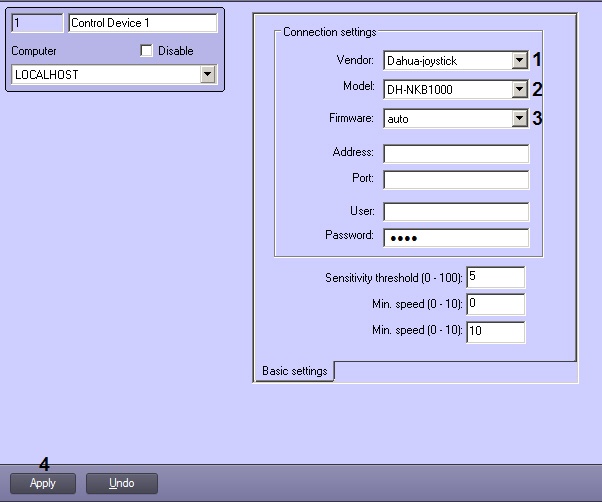Open the Vendor dropdown showing Dahua-joystick
Screen dimensions: 602x502
tap(446, 61)
